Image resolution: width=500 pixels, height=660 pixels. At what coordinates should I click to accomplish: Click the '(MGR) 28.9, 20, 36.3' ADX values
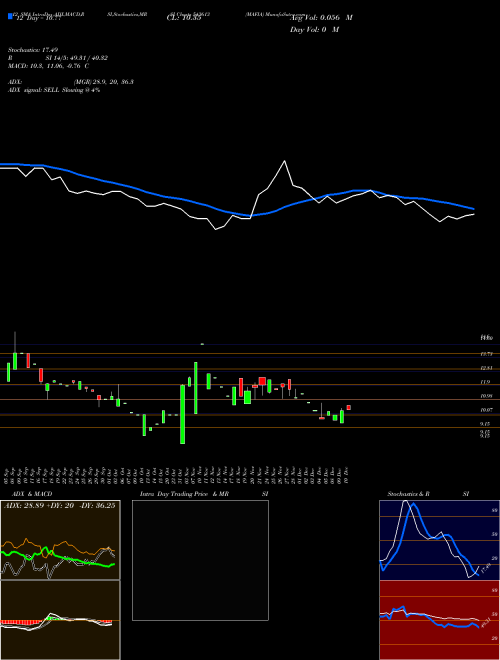[104, 82]
